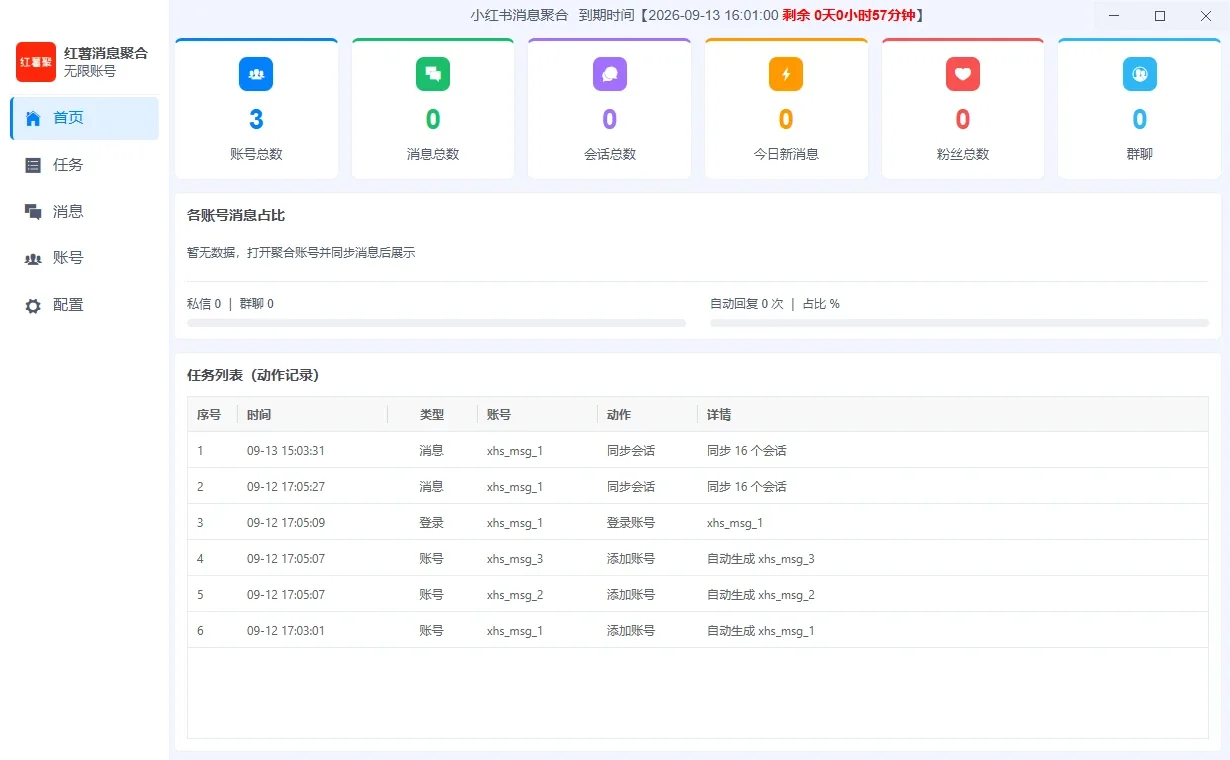
Task: Click the blue 账号总数 users icon
Action: [256, 74]
